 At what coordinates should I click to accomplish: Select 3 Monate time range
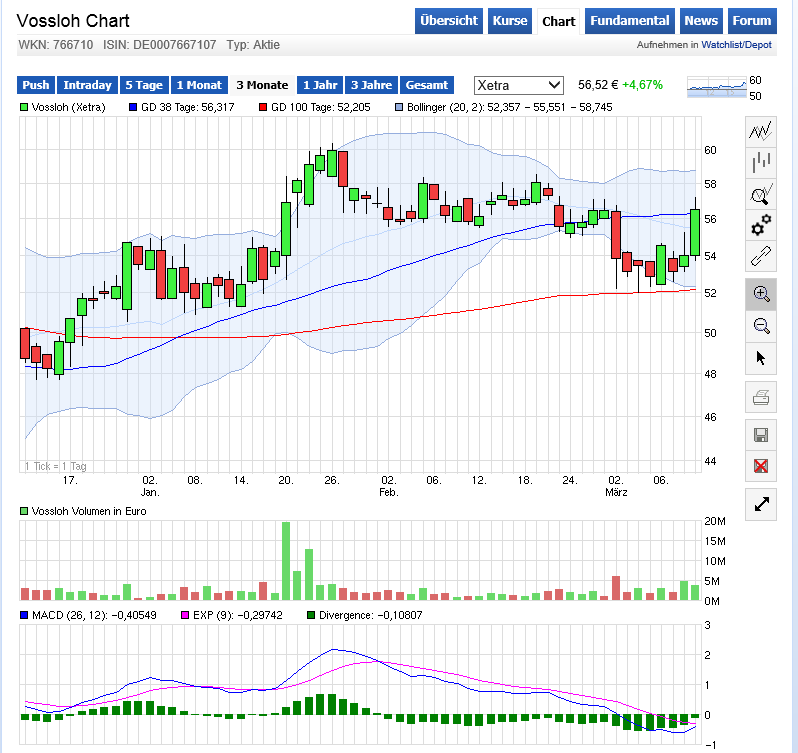262,85
